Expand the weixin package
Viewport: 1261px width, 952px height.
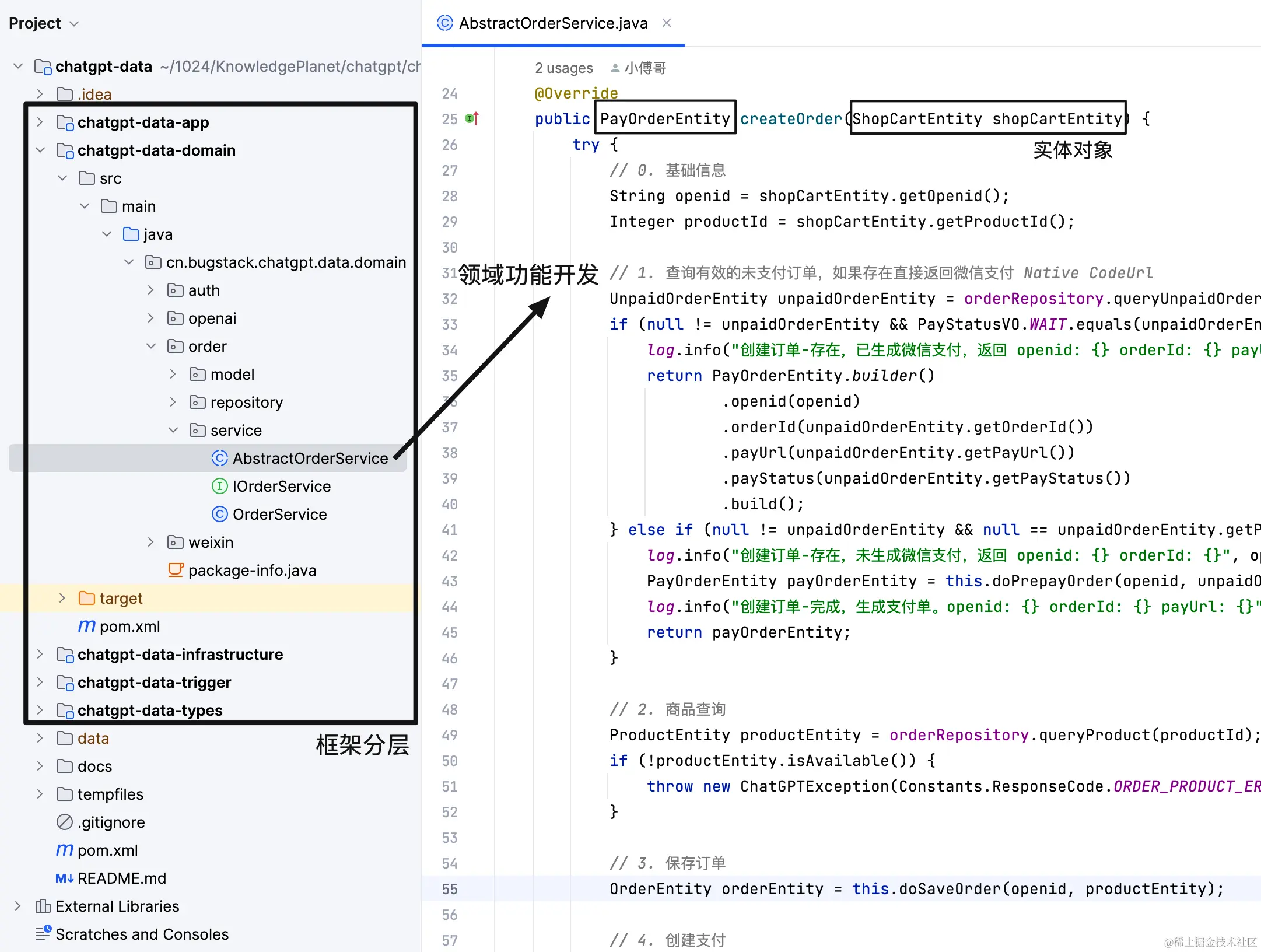click(151, 542)
